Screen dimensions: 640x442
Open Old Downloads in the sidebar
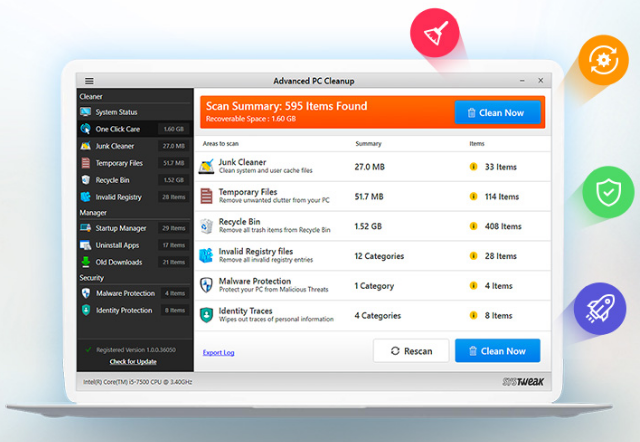point(135,262)
